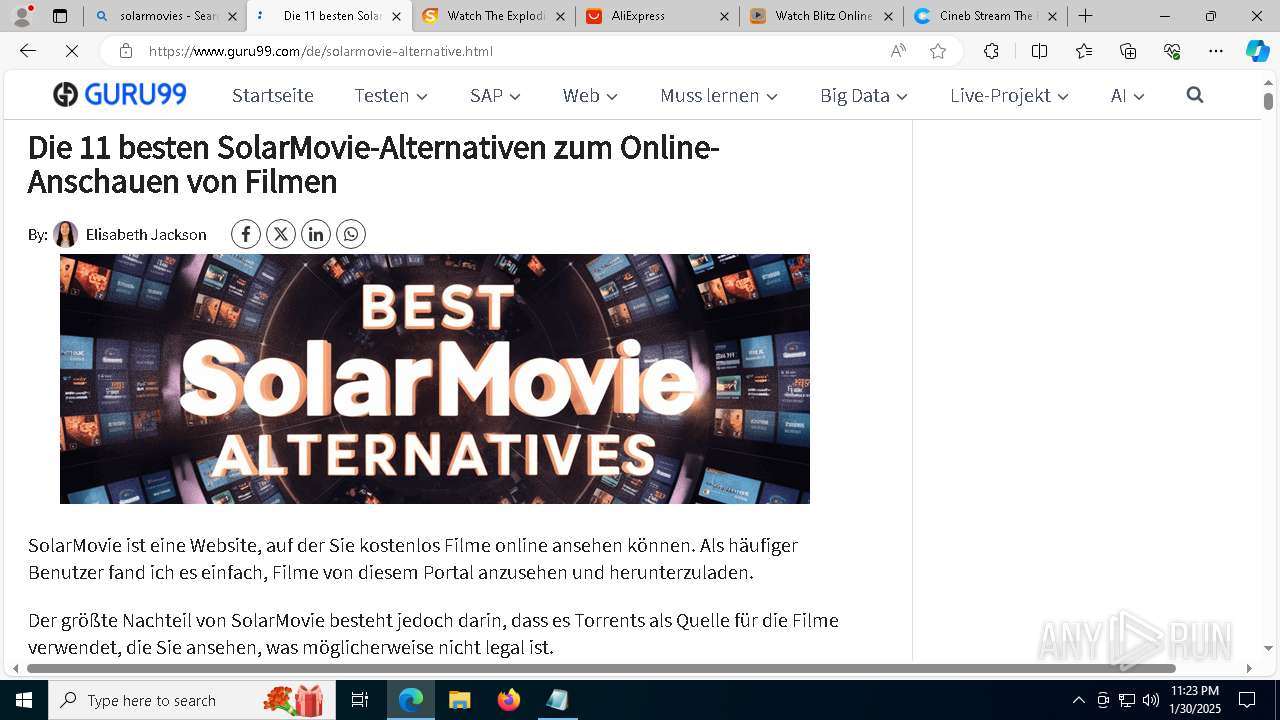Open the Favorites list icon
Screen dimensions: 1280x720
pos(1084,51)
